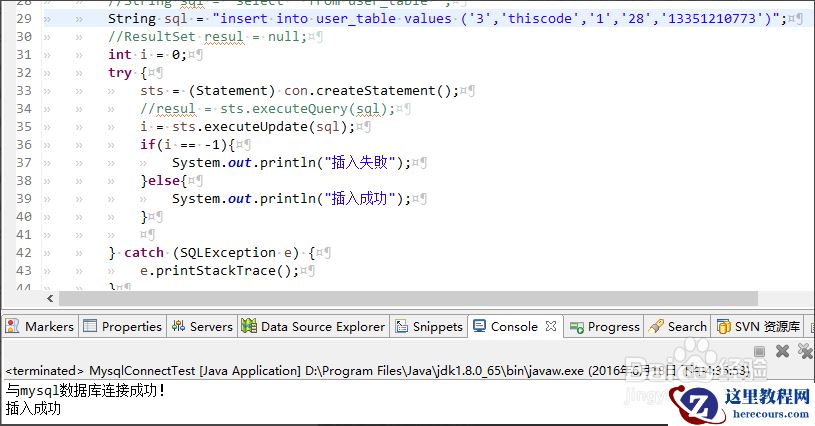Select the Console tab
Image resolution: width=815 pixels, height=426 pixels.
(x=514, y=326)
